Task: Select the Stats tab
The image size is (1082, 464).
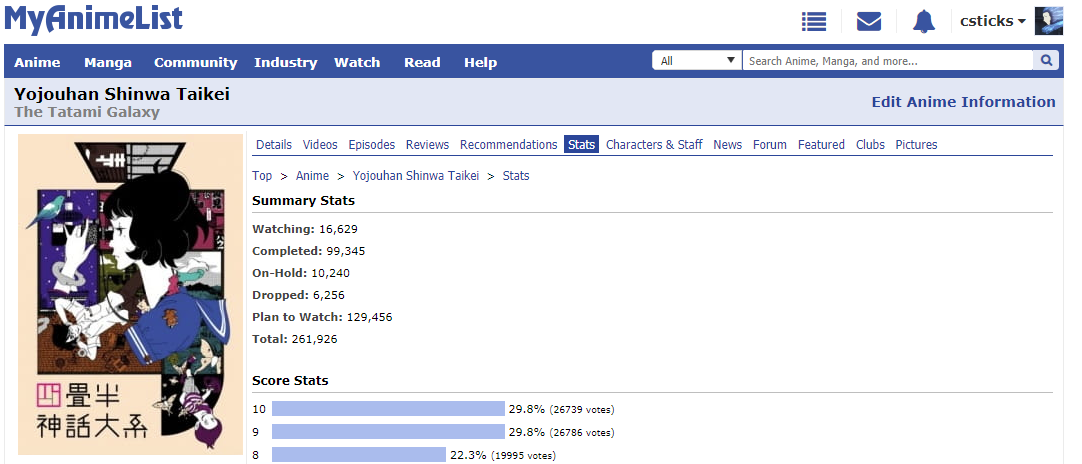Action: point(581,144)
